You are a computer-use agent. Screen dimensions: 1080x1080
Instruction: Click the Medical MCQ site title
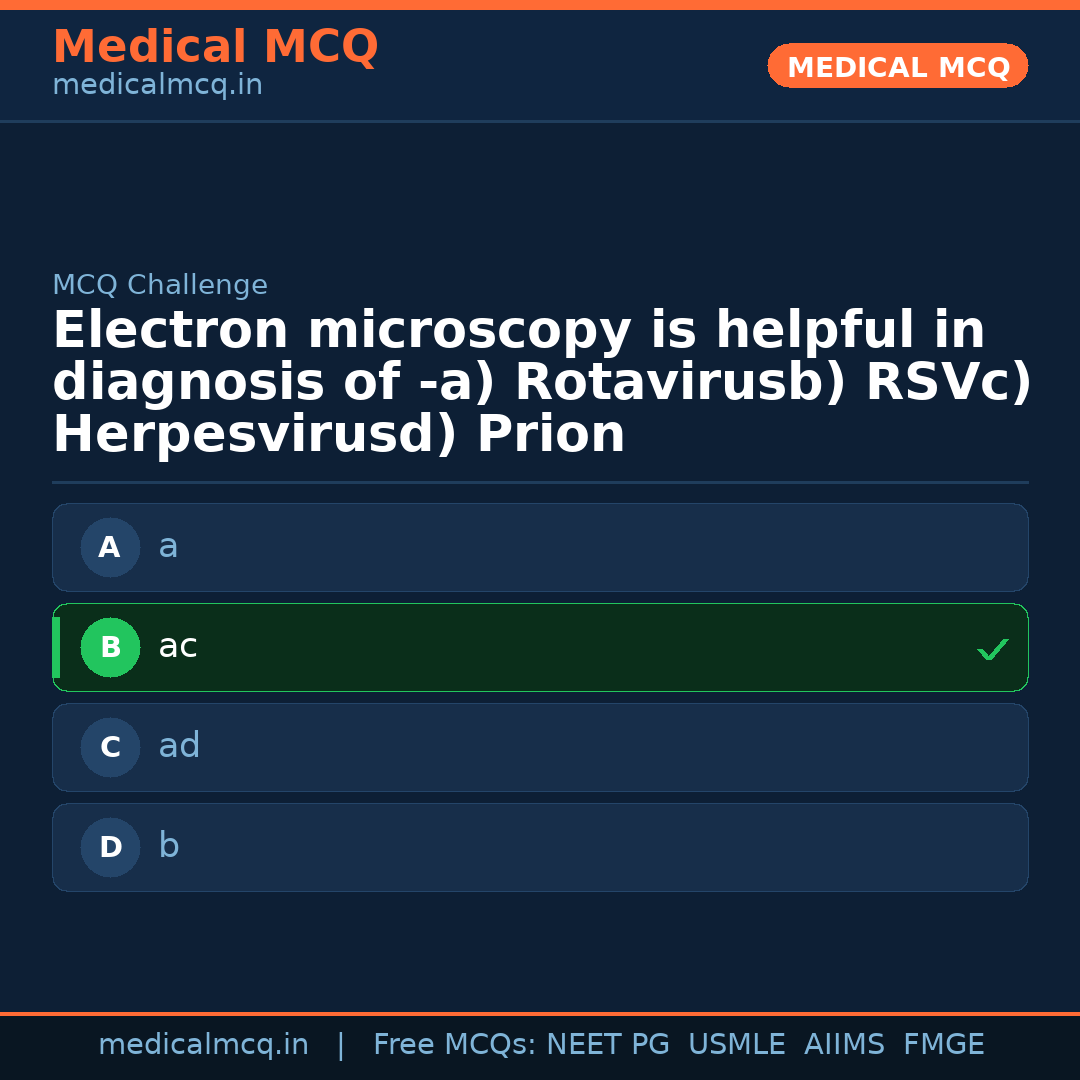point(215,47)
